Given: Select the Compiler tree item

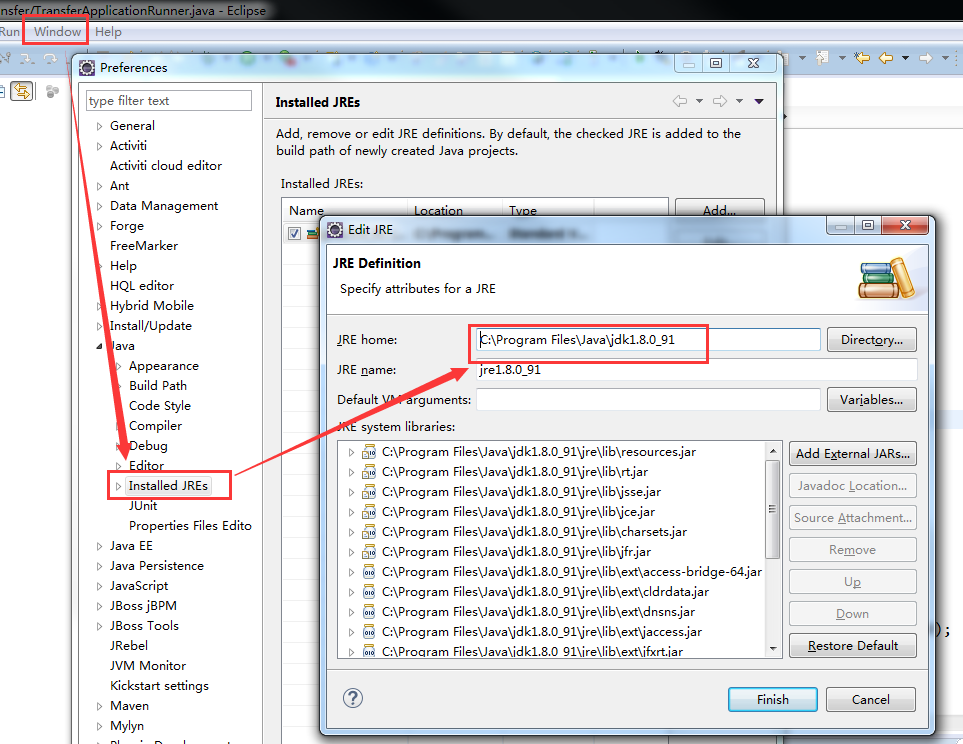Looking at the screenshot, I should pos(155,426).
